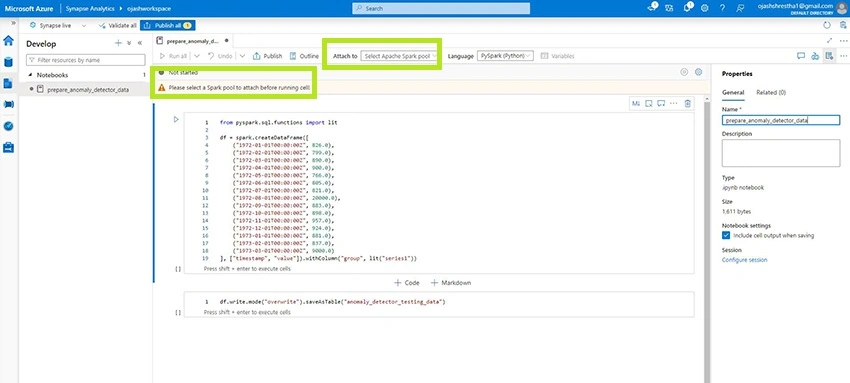Collapse the Notebooks tree section
This screenshot has height=383, width=850.
click(x=30, y=75)
